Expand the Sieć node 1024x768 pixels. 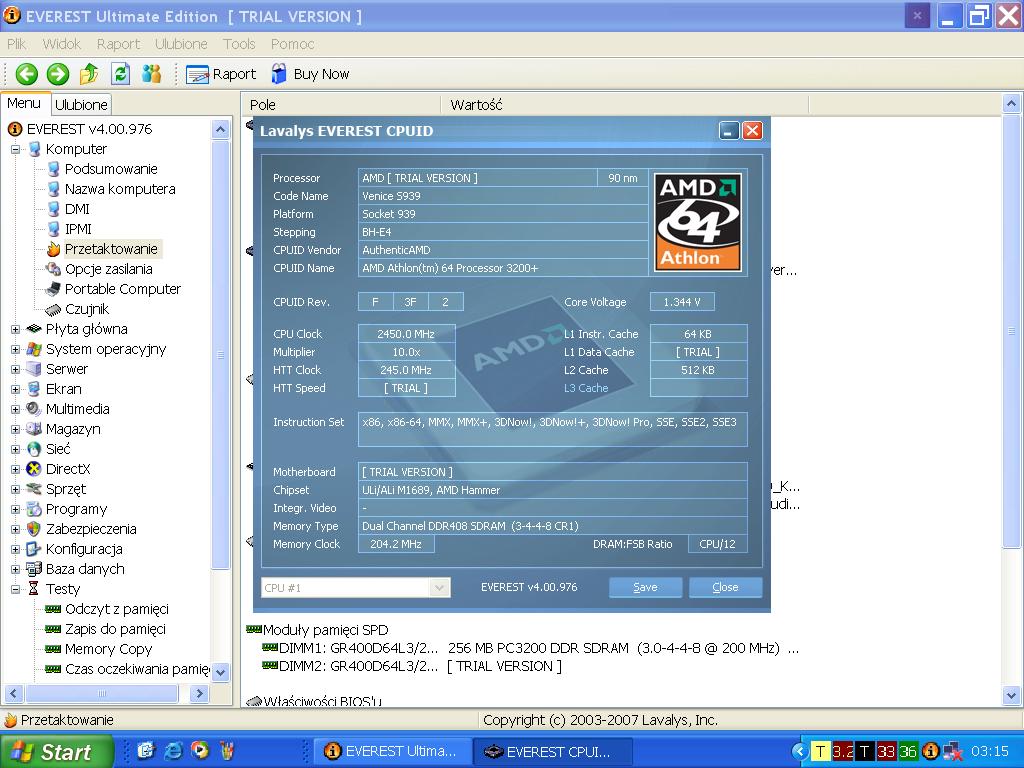coord(15,449)
